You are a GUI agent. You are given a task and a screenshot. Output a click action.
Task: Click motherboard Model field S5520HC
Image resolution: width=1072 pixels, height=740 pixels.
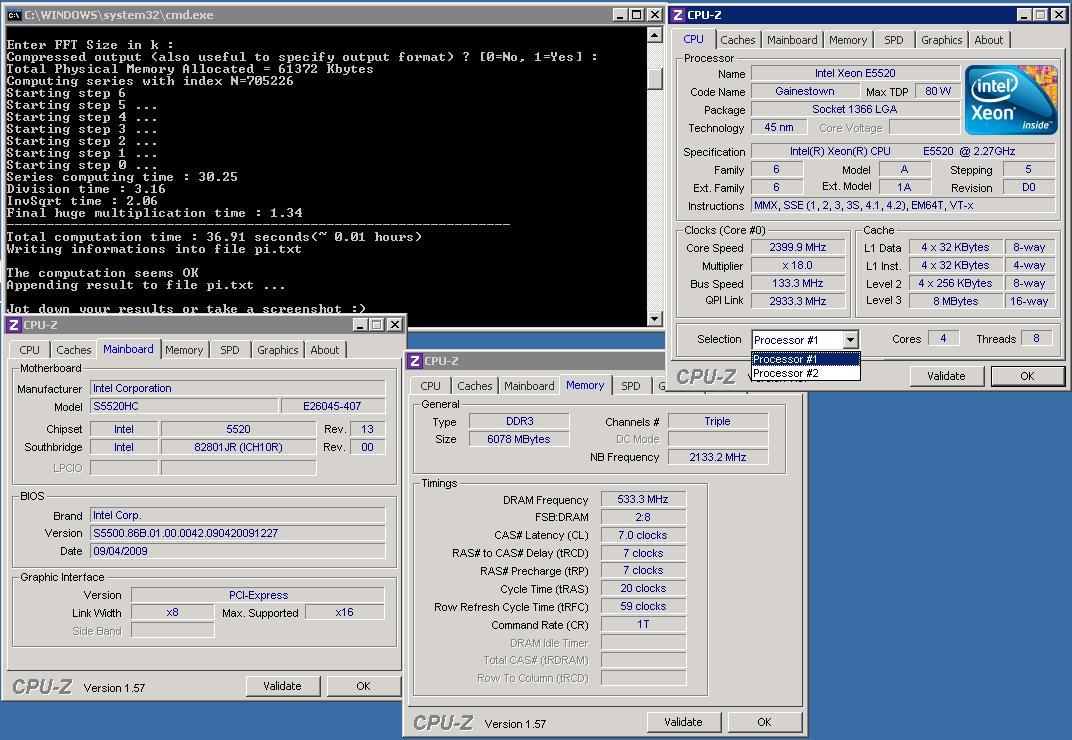point(184,406)
